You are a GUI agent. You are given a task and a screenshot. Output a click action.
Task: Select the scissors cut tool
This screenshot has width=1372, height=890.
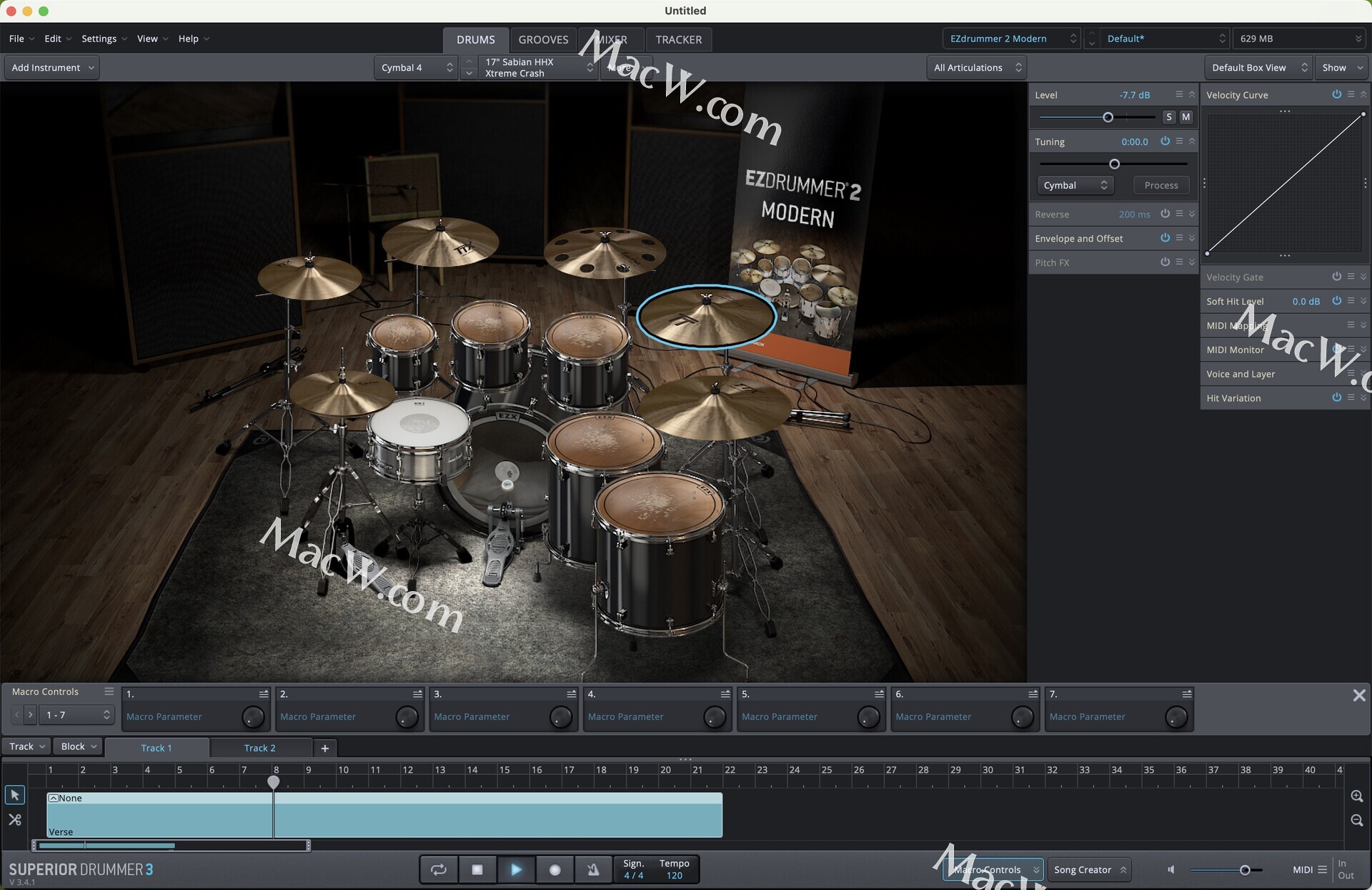(x=14, y=820)
